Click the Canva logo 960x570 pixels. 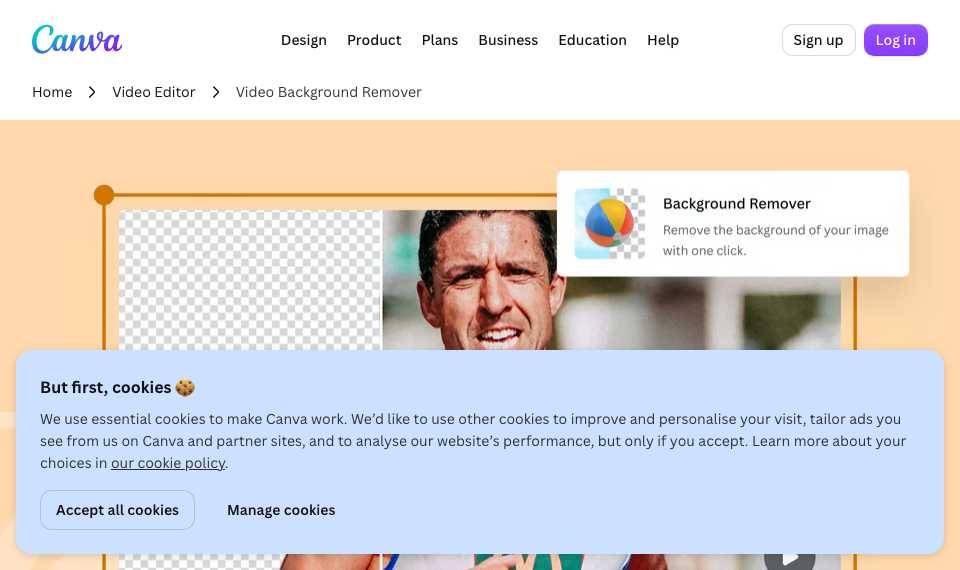click(x=77, y=40)
